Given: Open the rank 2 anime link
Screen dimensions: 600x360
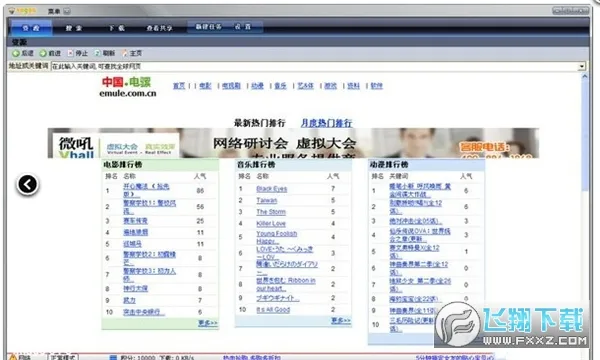Looking at the screenshot, I should [x=416, y=207].
